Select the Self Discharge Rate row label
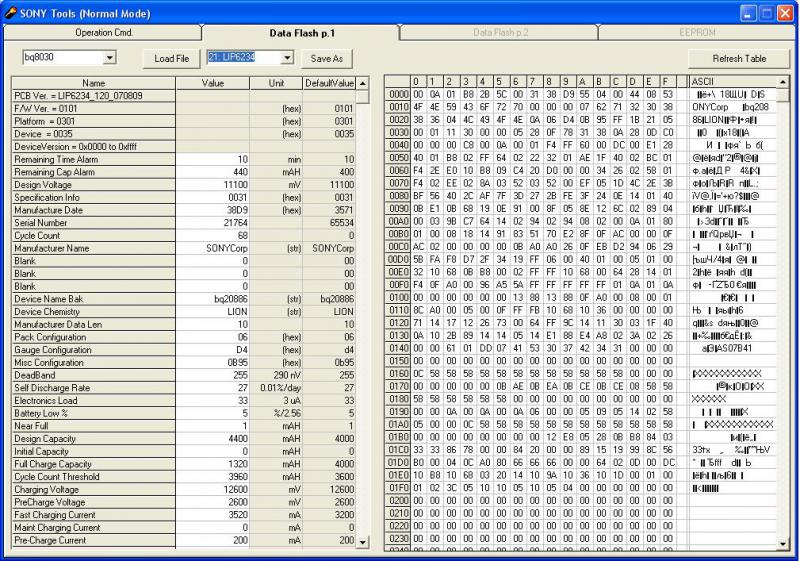 (x=93, y=388)
